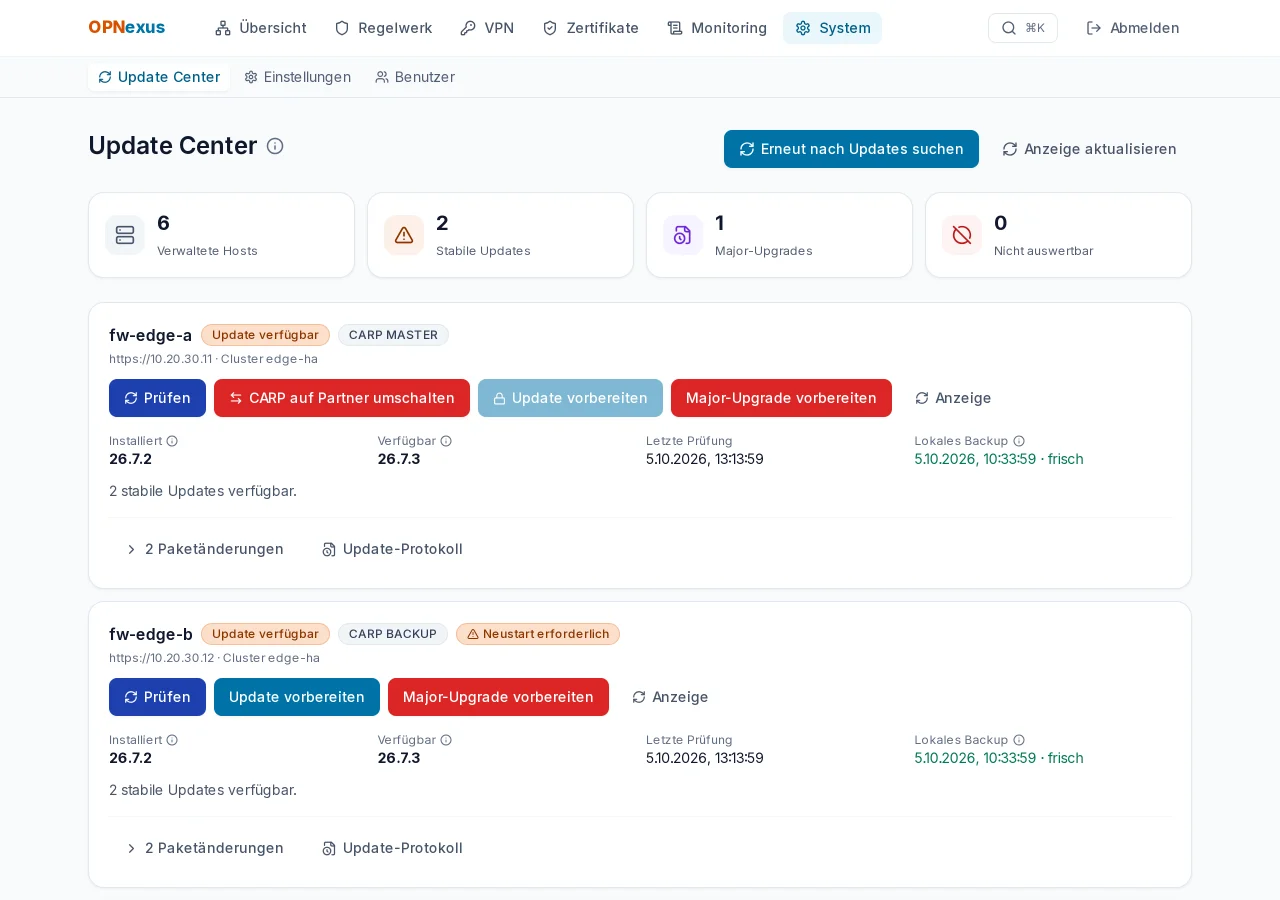Open Update-Protokoll for fw-edge-a
1280x900 pixels.
pyautogui.click(x=392, y=549)
